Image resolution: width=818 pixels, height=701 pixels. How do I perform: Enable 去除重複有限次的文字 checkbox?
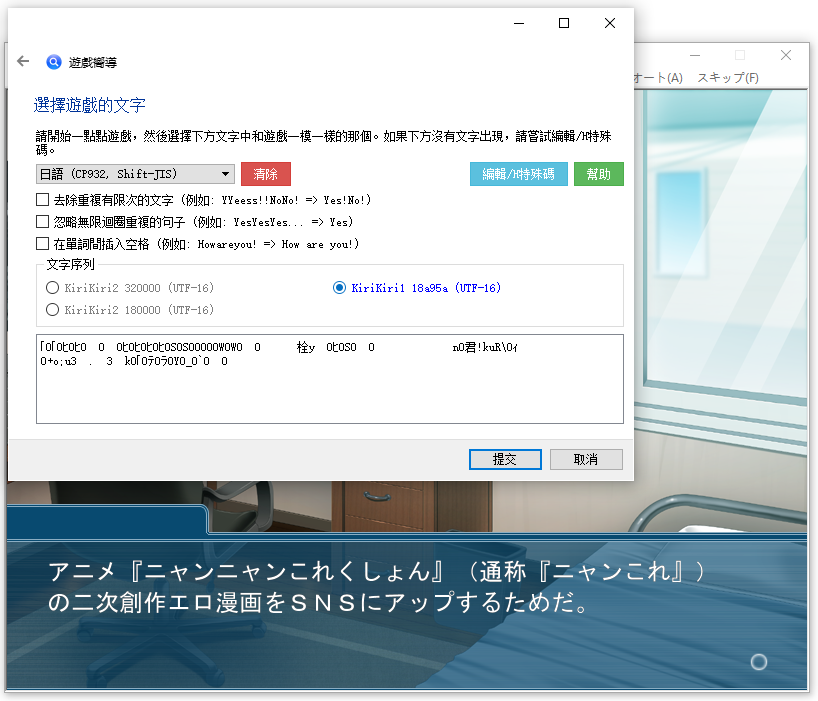point(42,200)
